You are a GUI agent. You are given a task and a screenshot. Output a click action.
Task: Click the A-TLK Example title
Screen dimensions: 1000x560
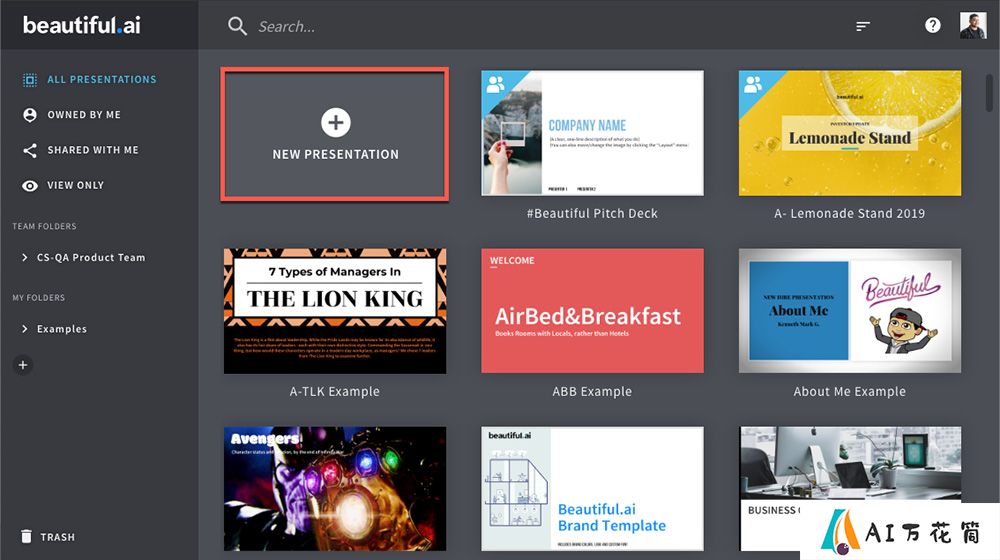335,392
